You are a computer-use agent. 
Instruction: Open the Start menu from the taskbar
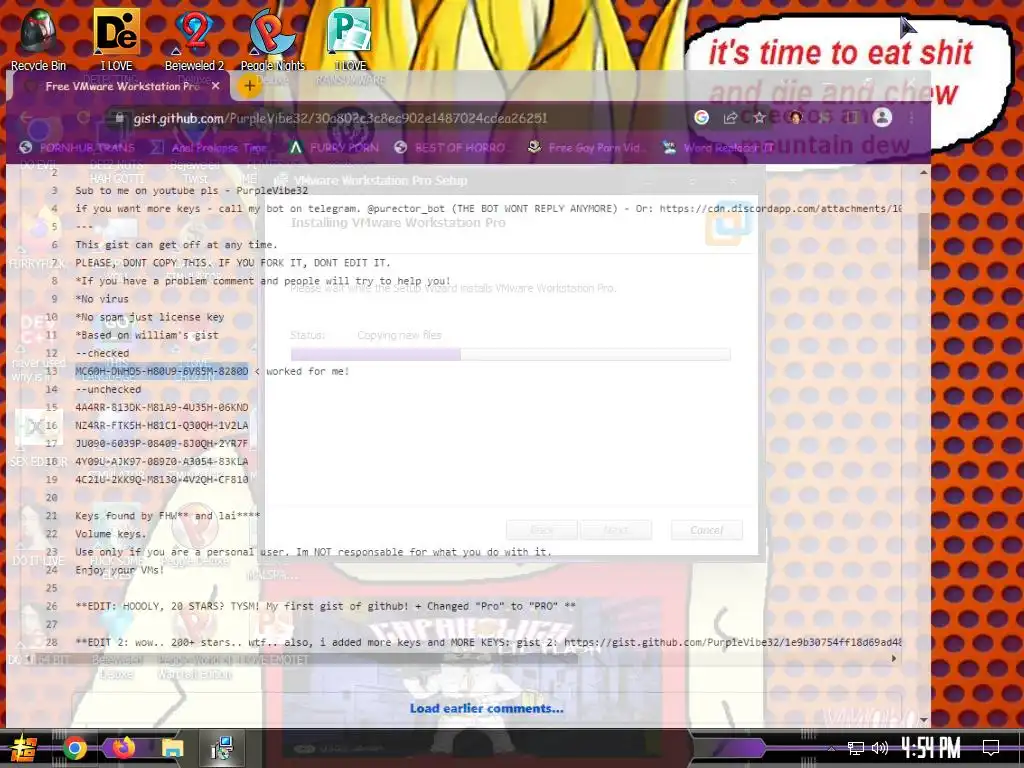(x=22, y=748)
